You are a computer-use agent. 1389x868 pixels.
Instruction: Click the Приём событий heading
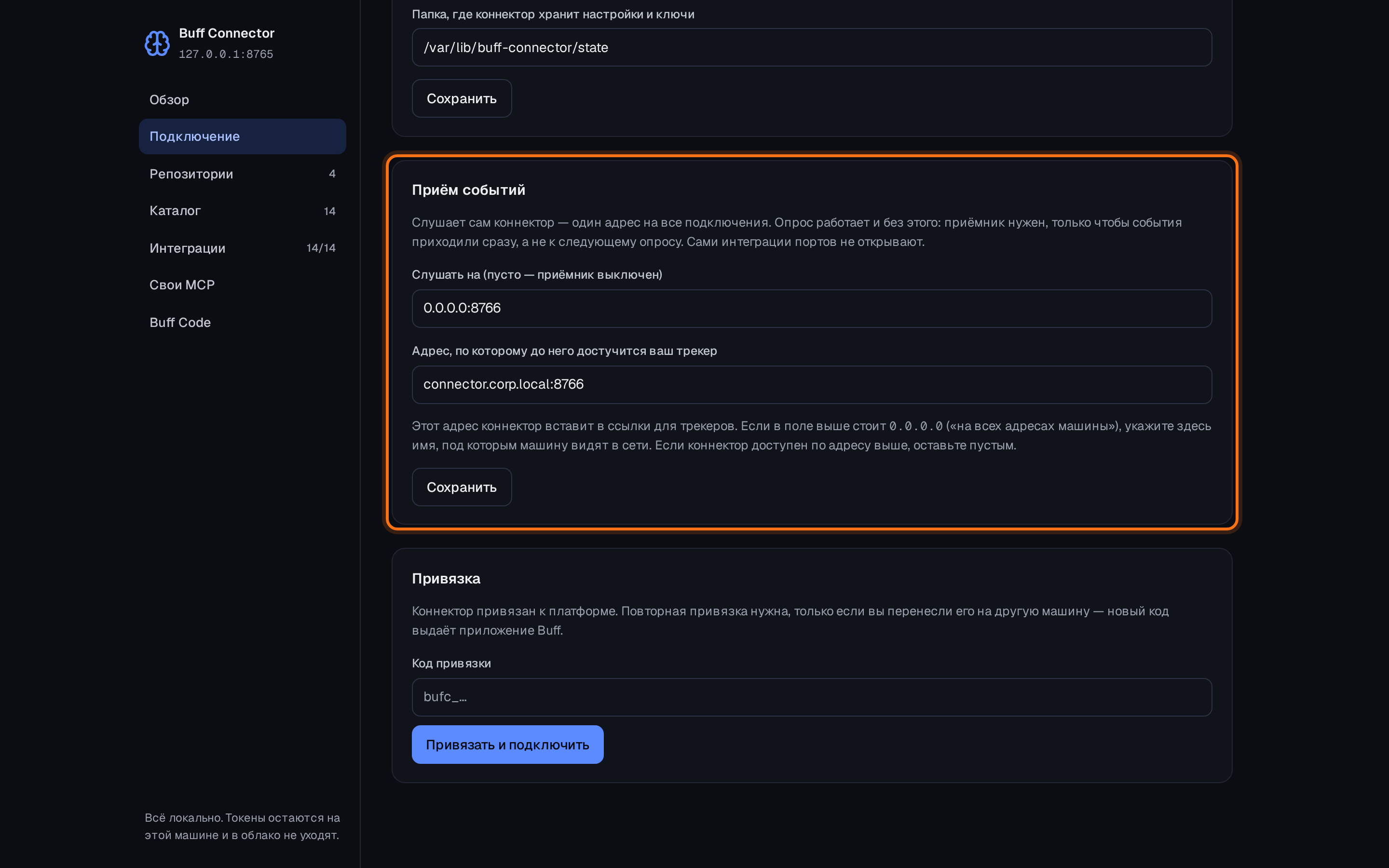point(468,190)
